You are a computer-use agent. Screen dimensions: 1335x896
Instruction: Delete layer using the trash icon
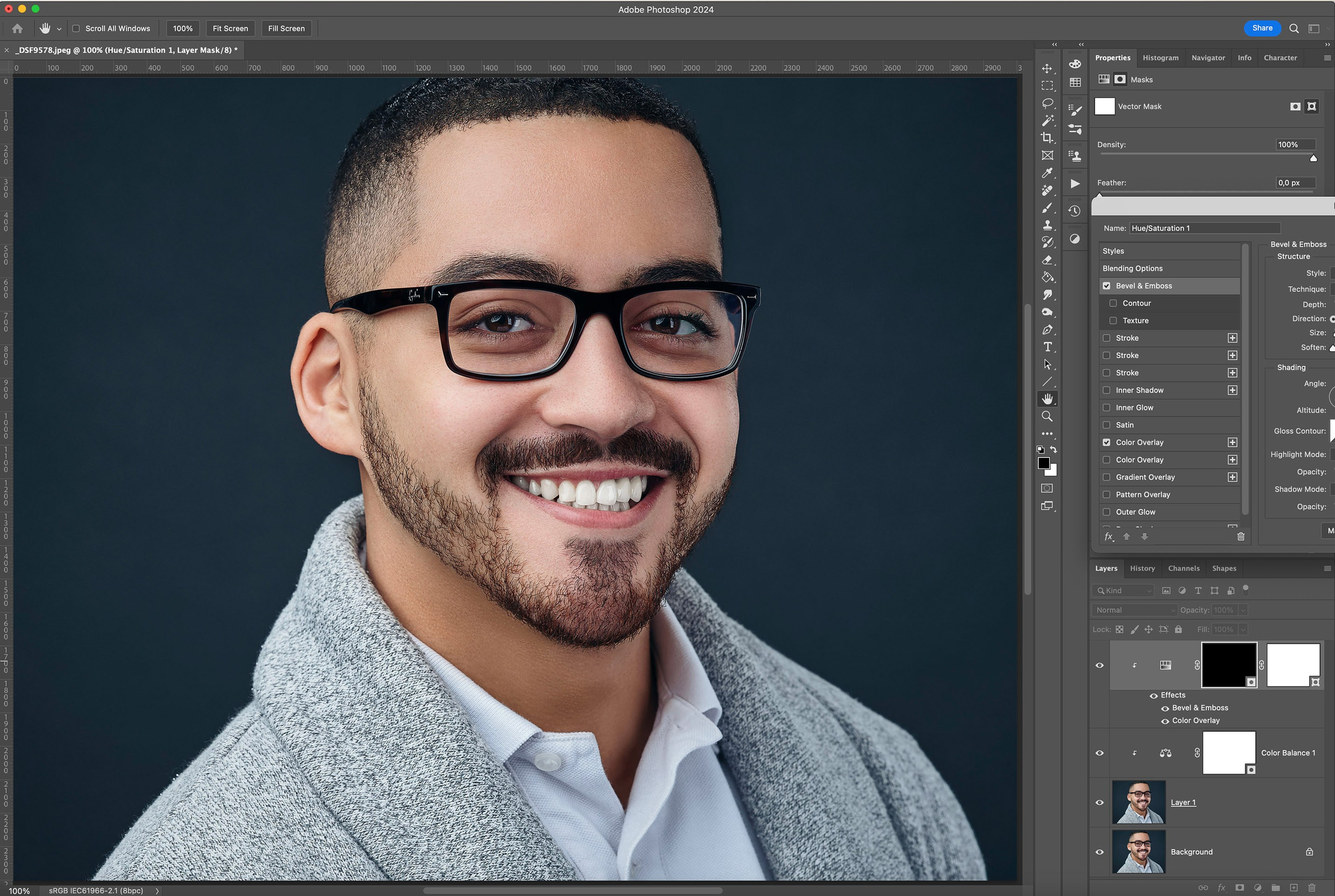[x=1312, y=888]
